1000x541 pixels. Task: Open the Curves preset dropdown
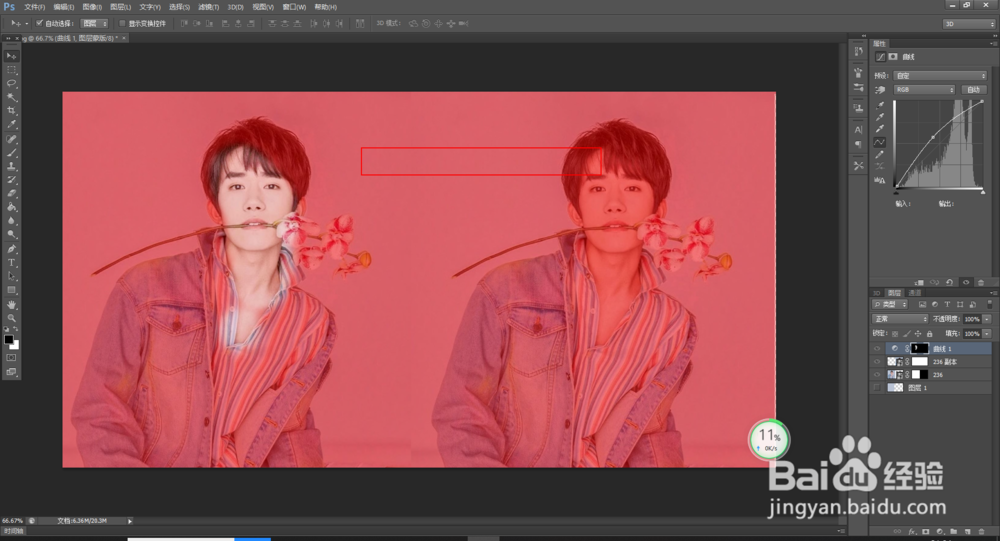pos(941,75)
